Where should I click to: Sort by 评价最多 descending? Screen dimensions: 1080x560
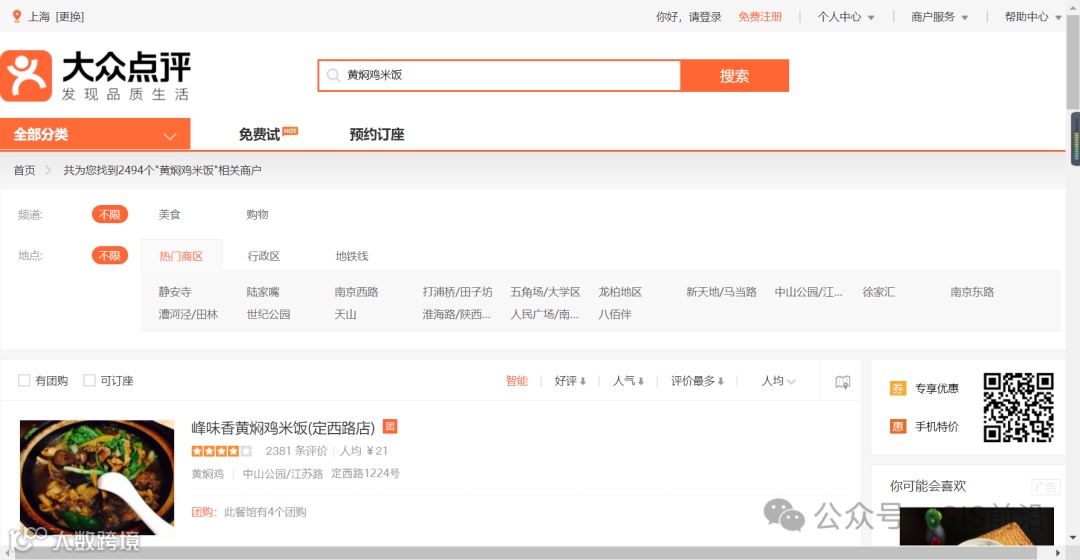(x=697, y=381)
